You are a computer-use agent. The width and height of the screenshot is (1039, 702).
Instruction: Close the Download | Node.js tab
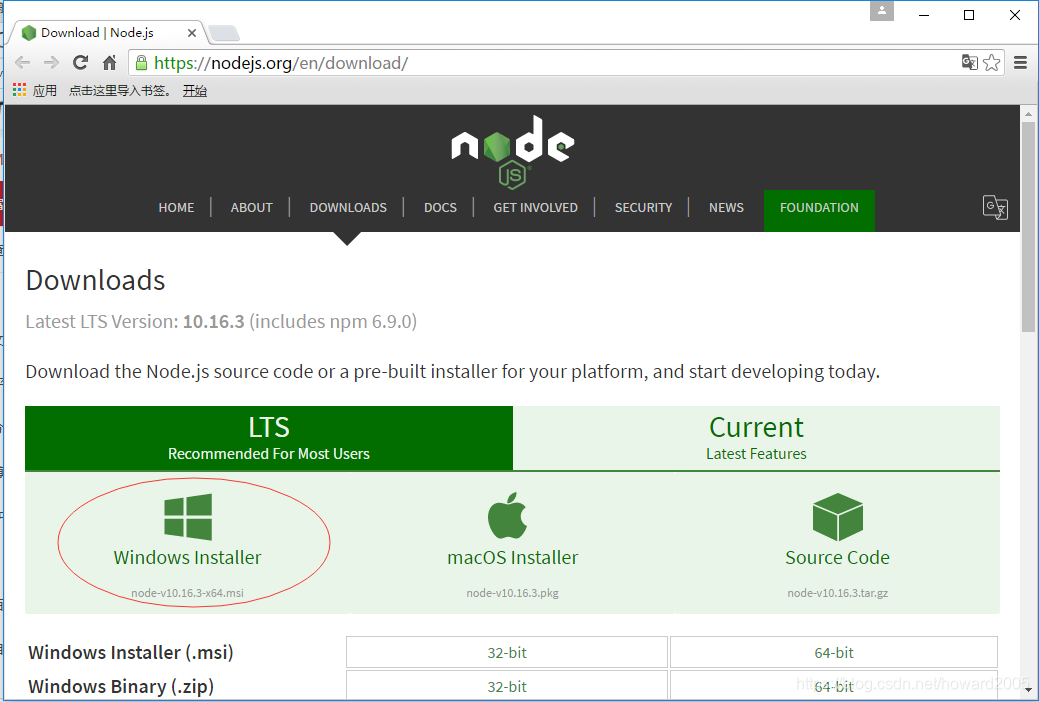[x=191, y=33]
